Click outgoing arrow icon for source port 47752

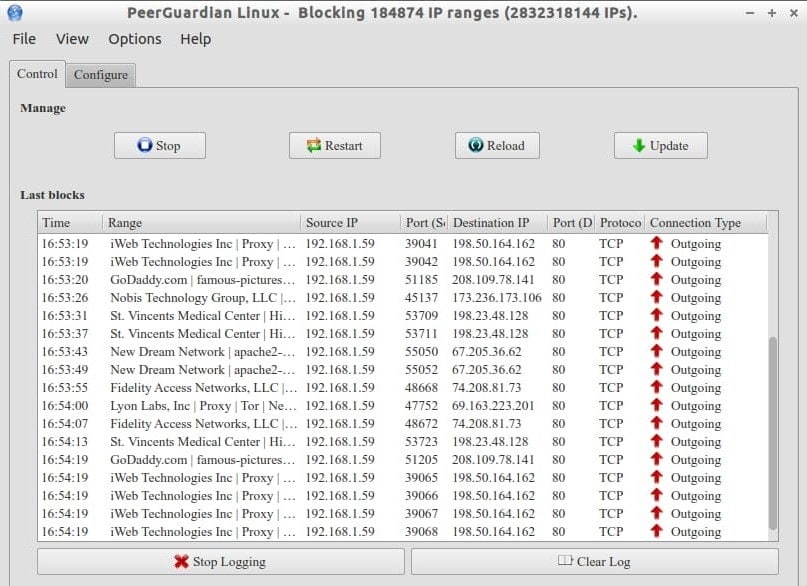(656, 405)
